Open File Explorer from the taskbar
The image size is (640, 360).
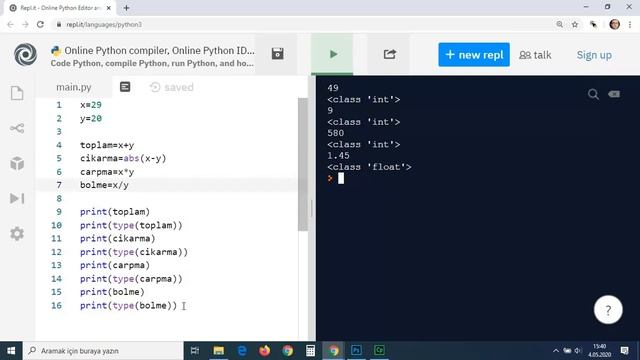[x=218, y=351]
